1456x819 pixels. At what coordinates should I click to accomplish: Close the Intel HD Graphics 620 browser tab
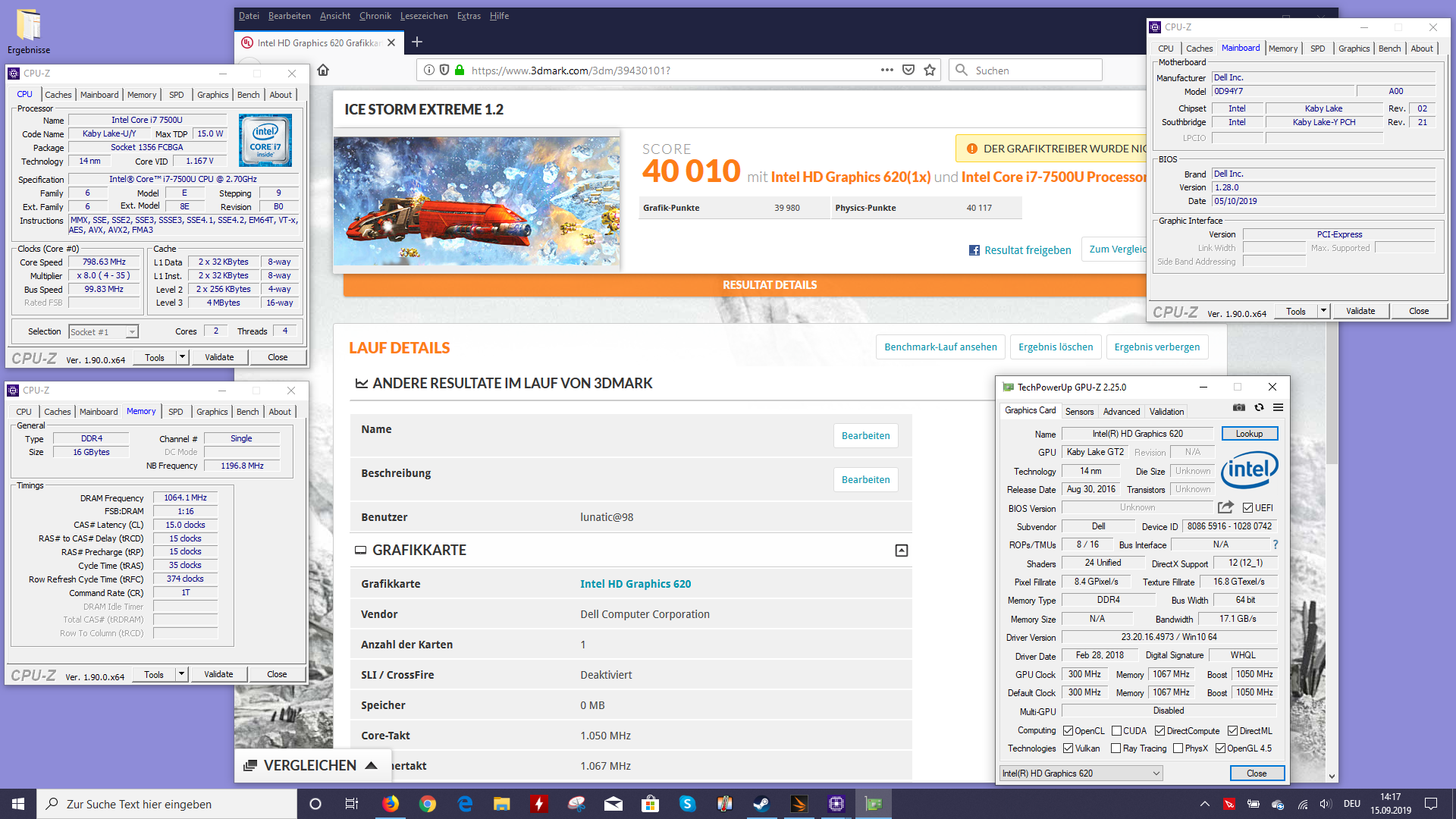[x=391, y=42]
